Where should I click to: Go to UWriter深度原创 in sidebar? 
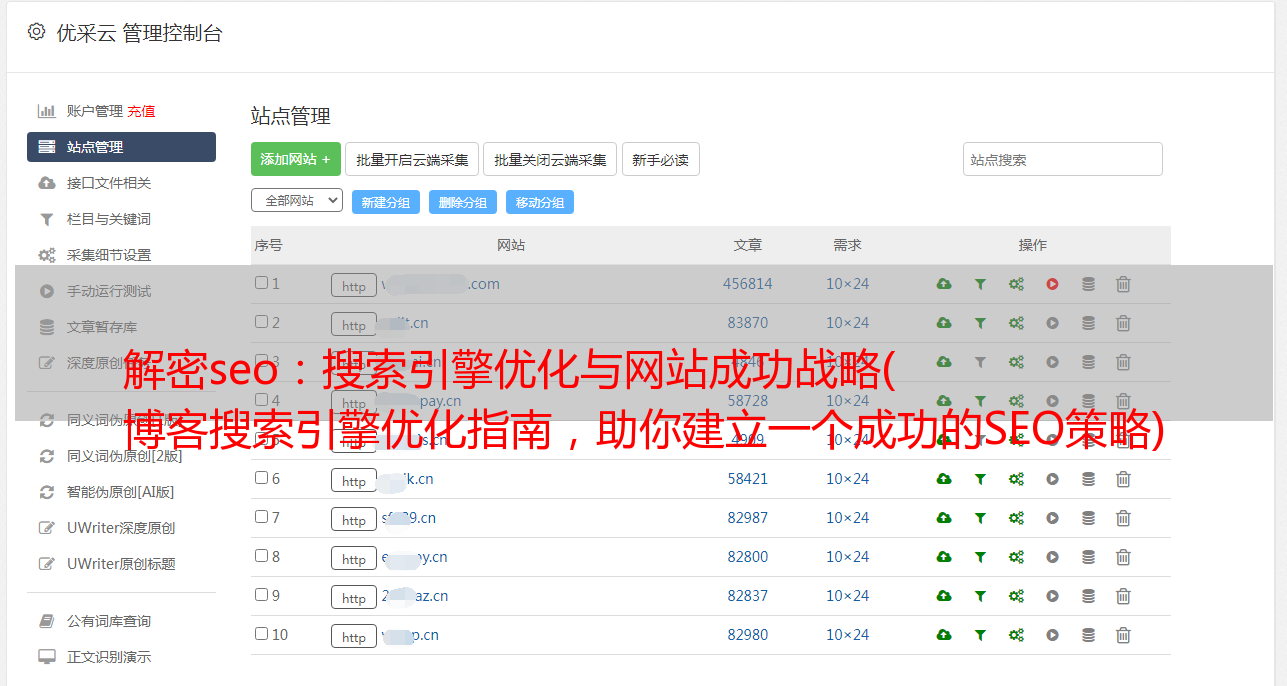pos(121,528)
